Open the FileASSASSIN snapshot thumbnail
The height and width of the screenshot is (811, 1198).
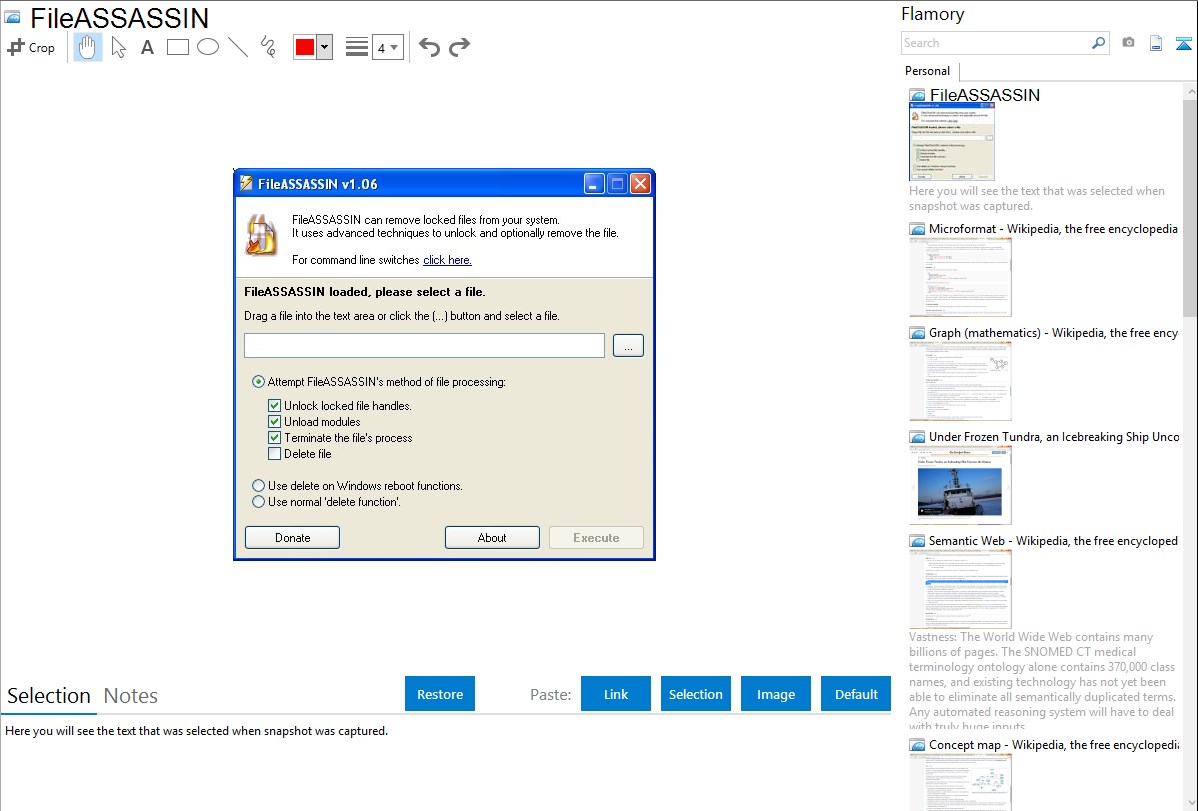click(x=952, y=141)
